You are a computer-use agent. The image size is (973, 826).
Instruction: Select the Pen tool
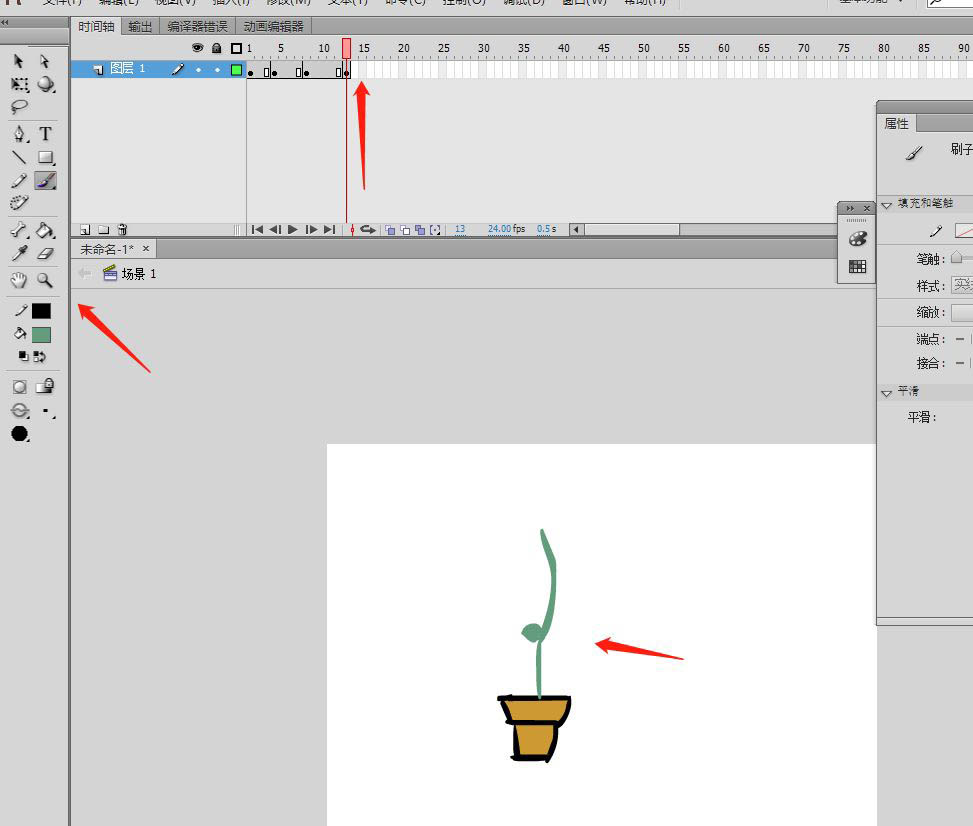point(19,133)
